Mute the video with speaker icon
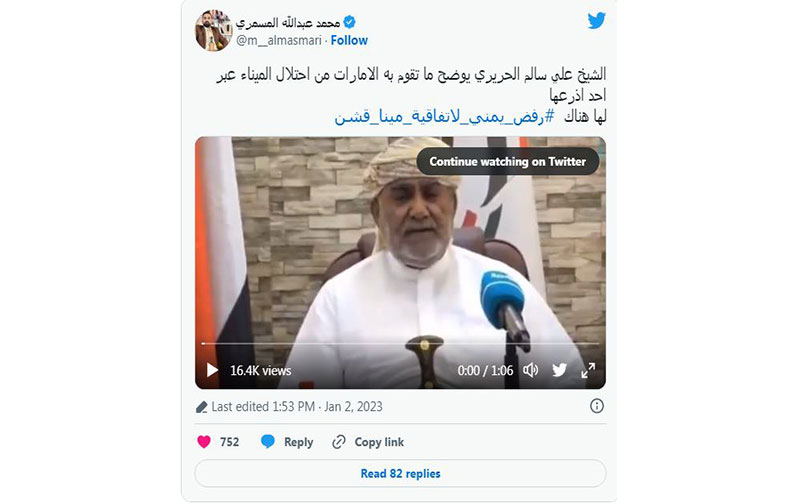This screenshot has height=504, width=811. pyautogui.click(x=531, y=370)
